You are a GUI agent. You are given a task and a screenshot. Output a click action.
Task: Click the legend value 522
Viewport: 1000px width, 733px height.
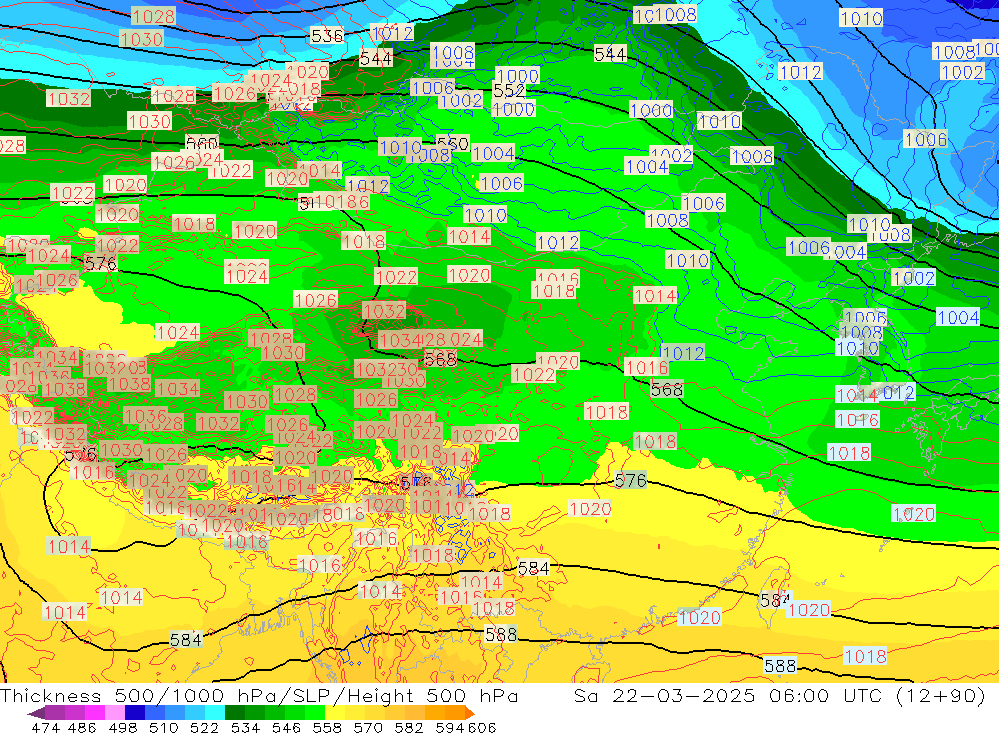(204, 727)
